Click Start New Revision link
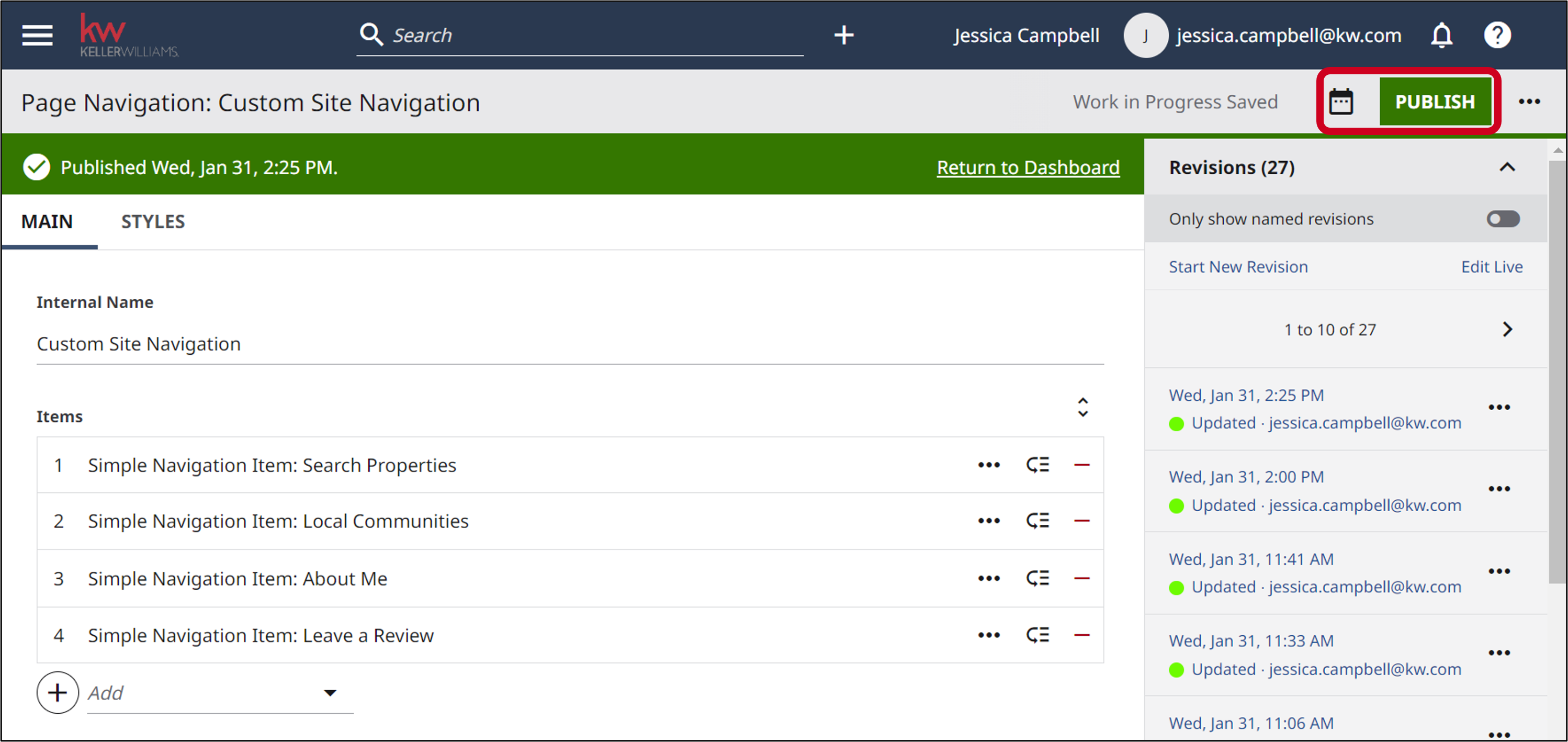This screenshot has height=742, width=1568. click(x=1237, y=267)
